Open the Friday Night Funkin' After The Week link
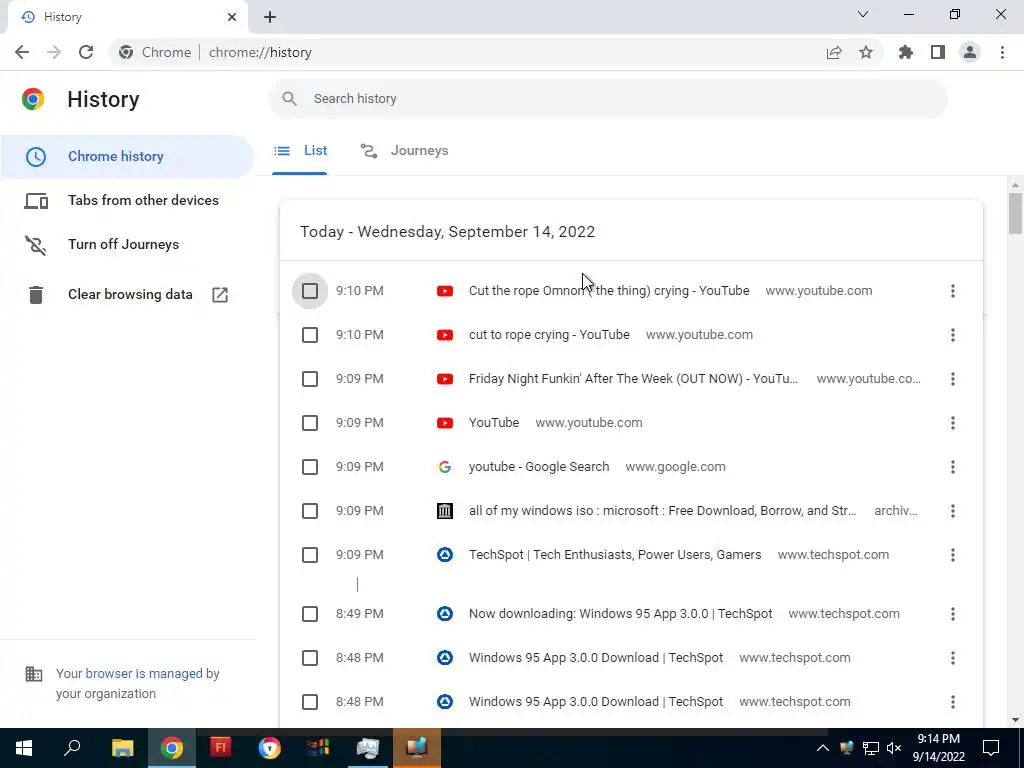 (x=633, y=379)
